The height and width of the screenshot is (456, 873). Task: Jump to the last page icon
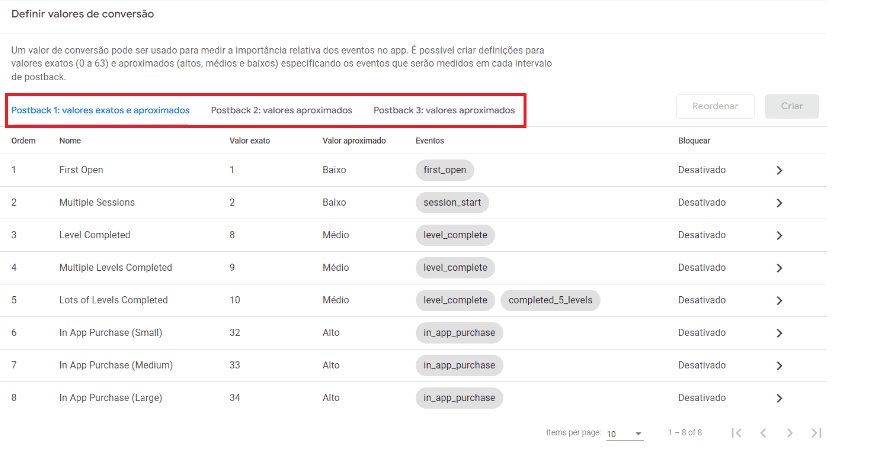816,433
